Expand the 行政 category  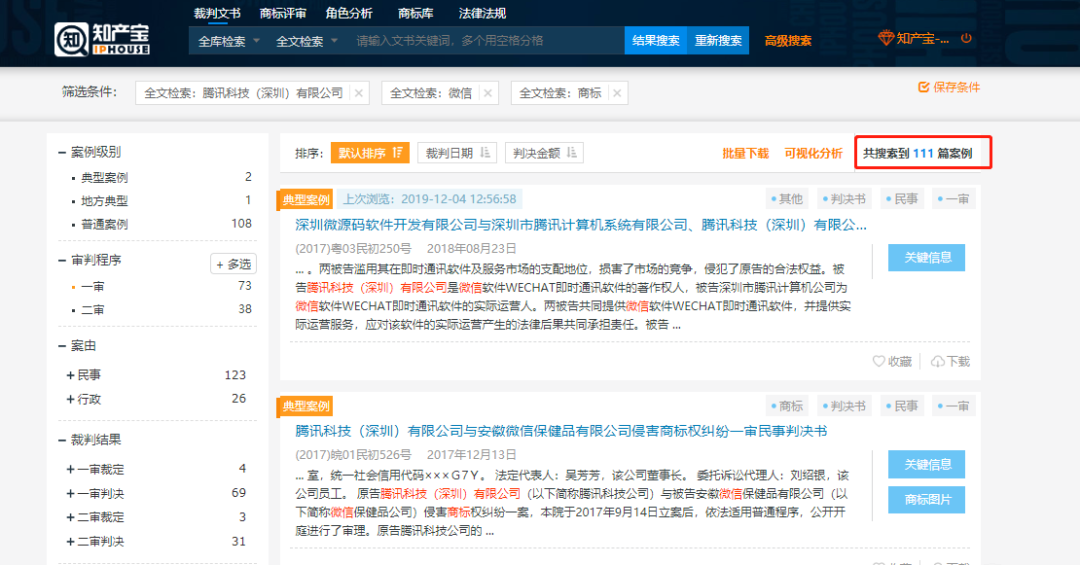pyautogui.click(x=70, y=399)
